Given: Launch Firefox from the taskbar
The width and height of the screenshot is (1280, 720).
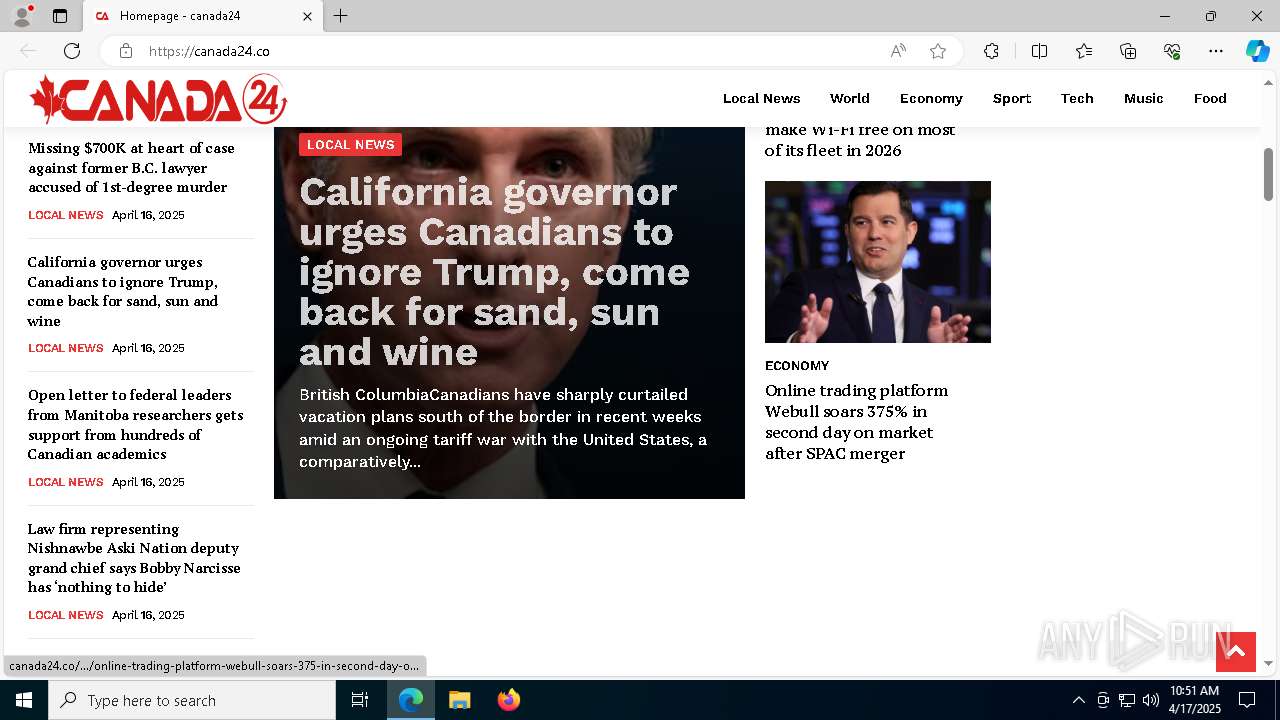Looking at the screenshot, I should [x=508, y=700].
